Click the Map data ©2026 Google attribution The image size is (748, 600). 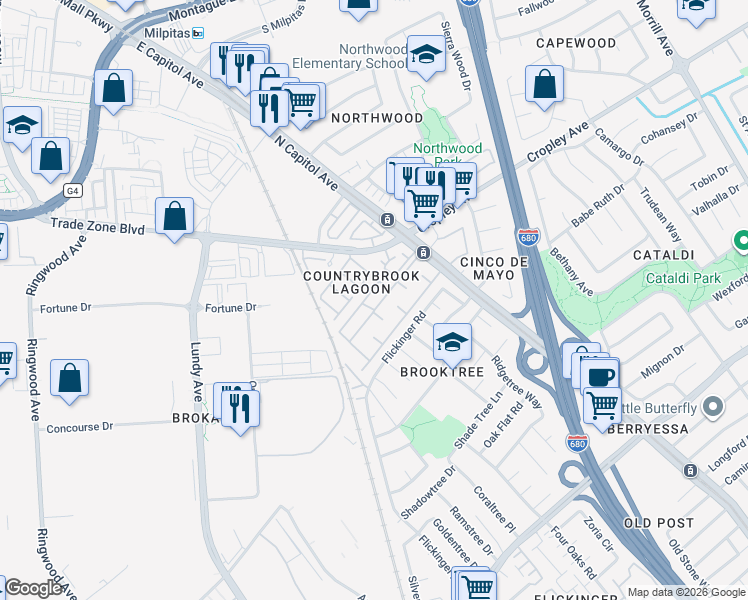[x=686, y=592]
